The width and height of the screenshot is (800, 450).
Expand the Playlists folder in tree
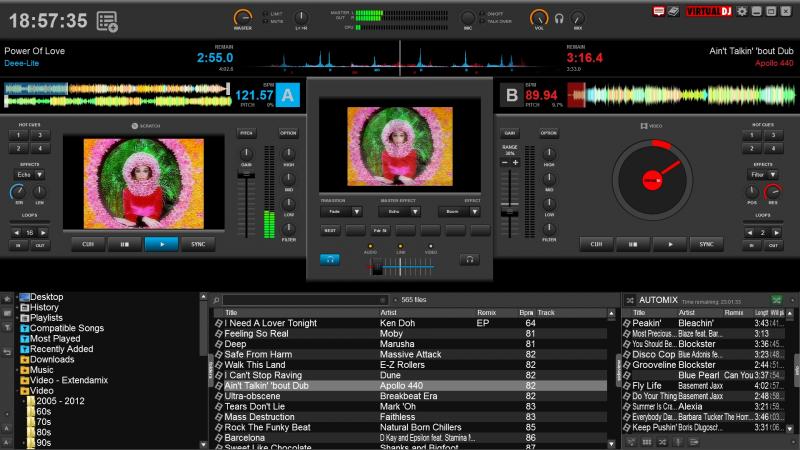(x=17, y=318)
